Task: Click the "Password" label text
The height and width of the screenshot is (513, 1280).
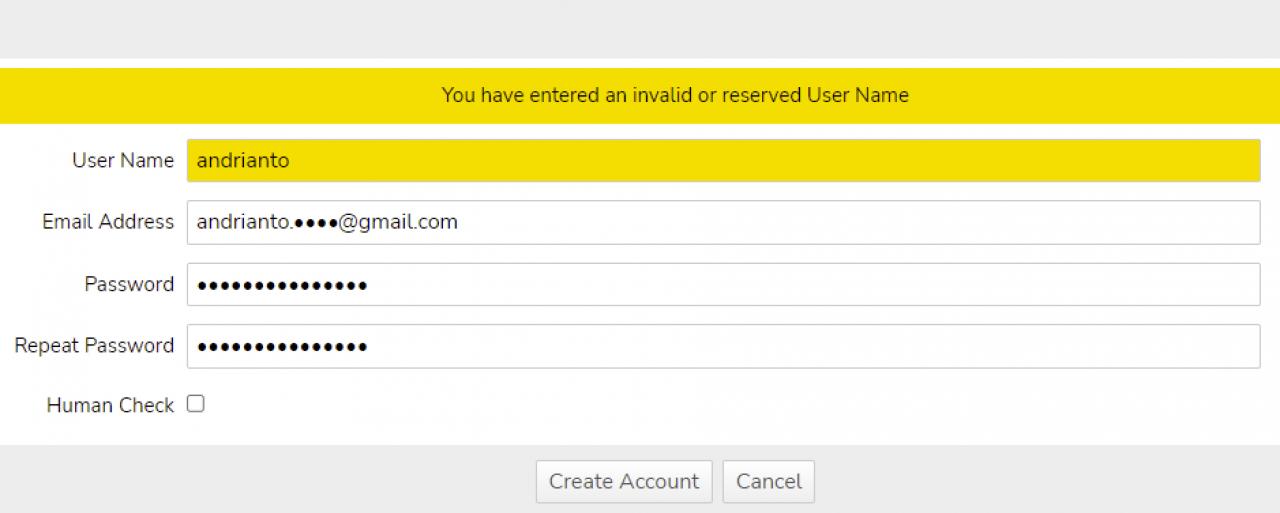Action: point(129,285)
